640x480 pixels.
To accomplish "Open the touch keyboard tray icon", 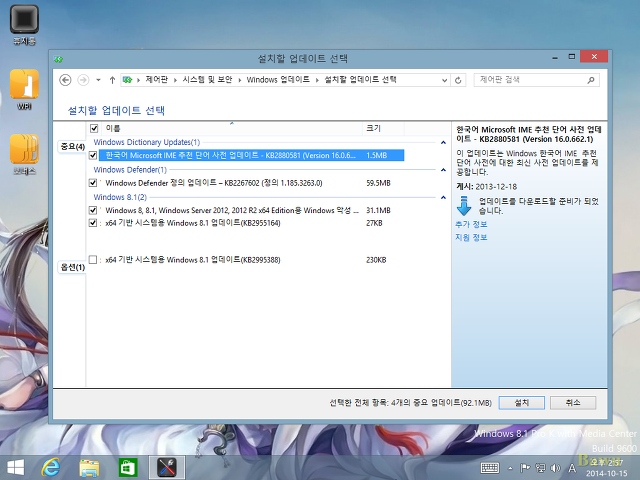I will pos(490,468).
